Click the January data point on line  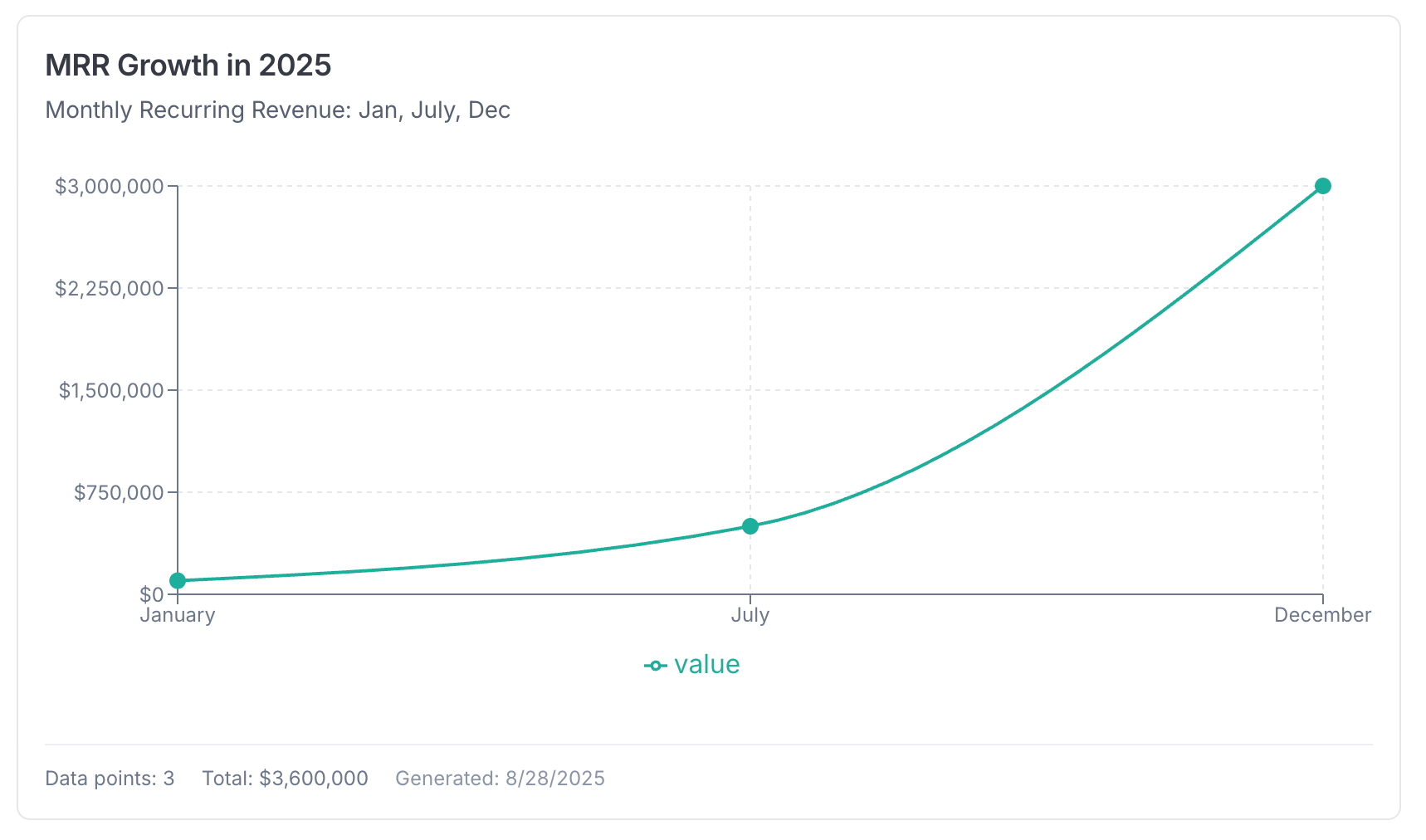point(178,580)
